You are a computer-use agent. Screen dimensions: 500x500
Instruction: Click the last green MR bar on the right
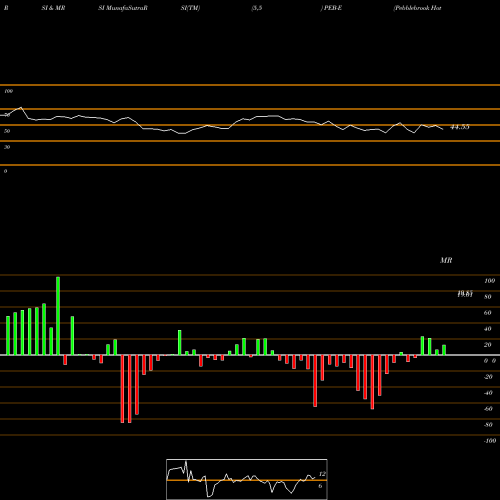444,350
